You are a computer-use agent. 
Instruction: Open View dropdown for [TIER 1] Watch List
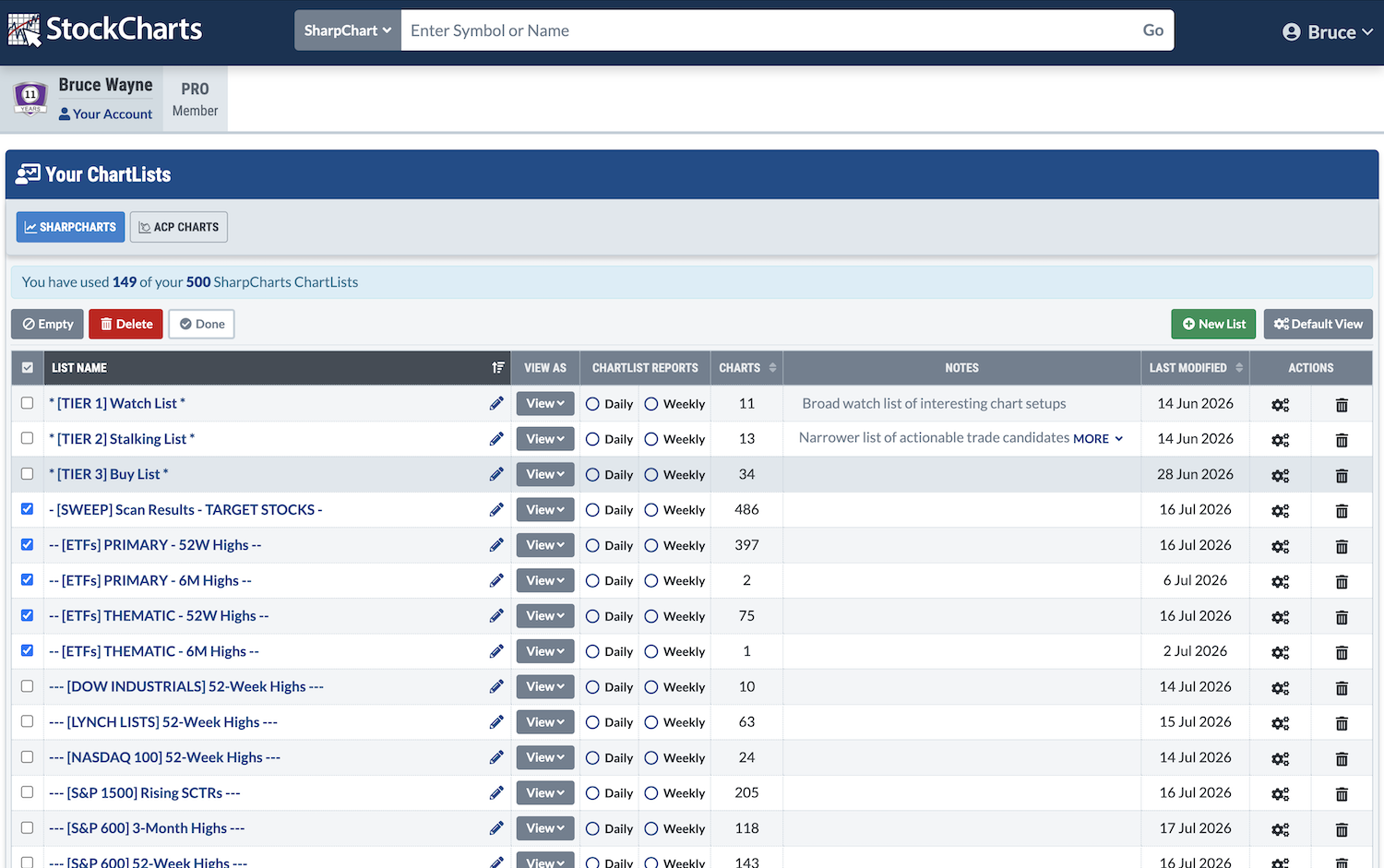545,403
